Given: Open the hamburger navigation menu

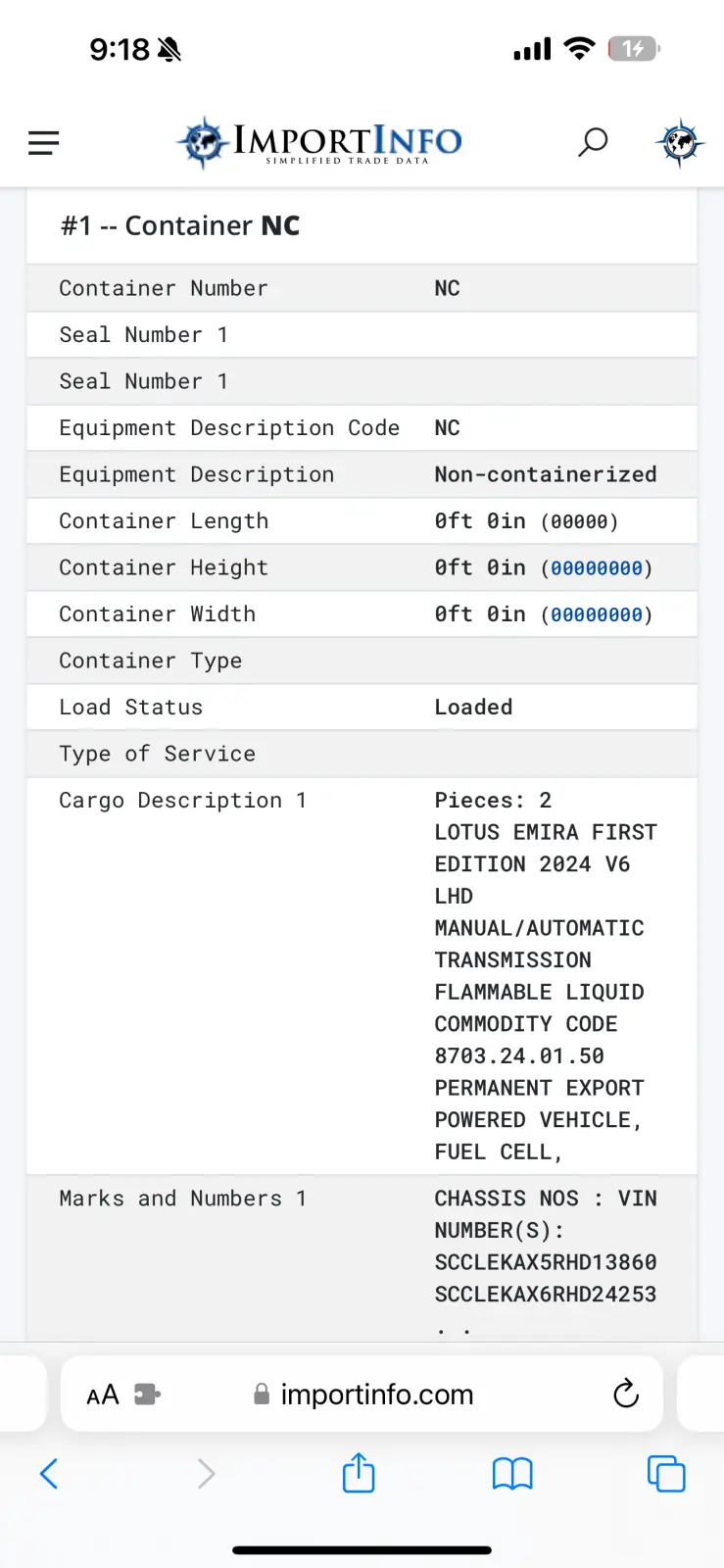Looking at the screenshot, I should 44,143.
